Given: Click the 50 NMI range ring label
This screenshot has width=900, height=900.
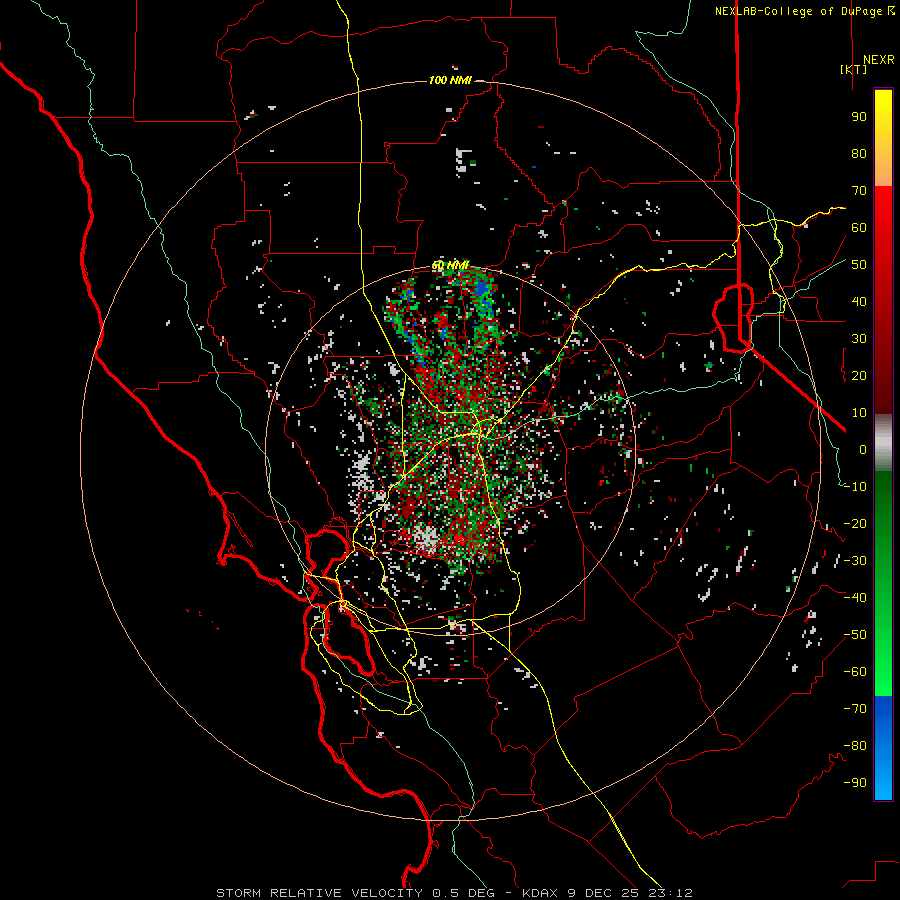Looking at the screenshot, I should coord(450,265).
